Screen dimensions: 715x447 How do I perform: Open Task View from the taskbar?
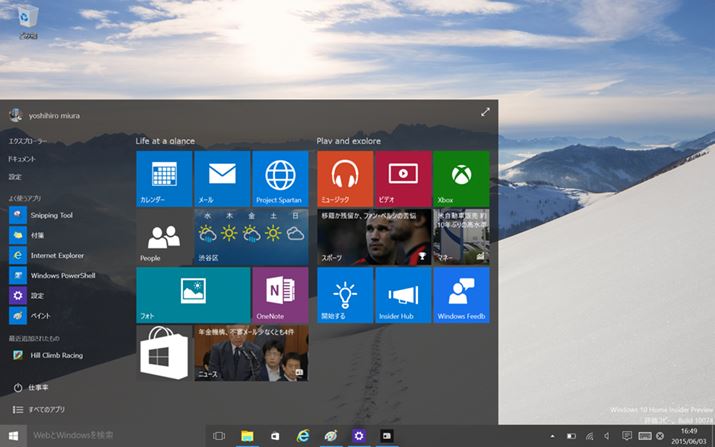tap(219, 436)
